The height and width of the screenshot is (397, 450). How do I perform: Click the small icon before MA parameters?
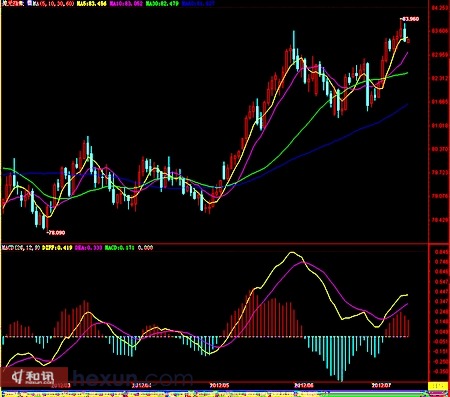29,3
